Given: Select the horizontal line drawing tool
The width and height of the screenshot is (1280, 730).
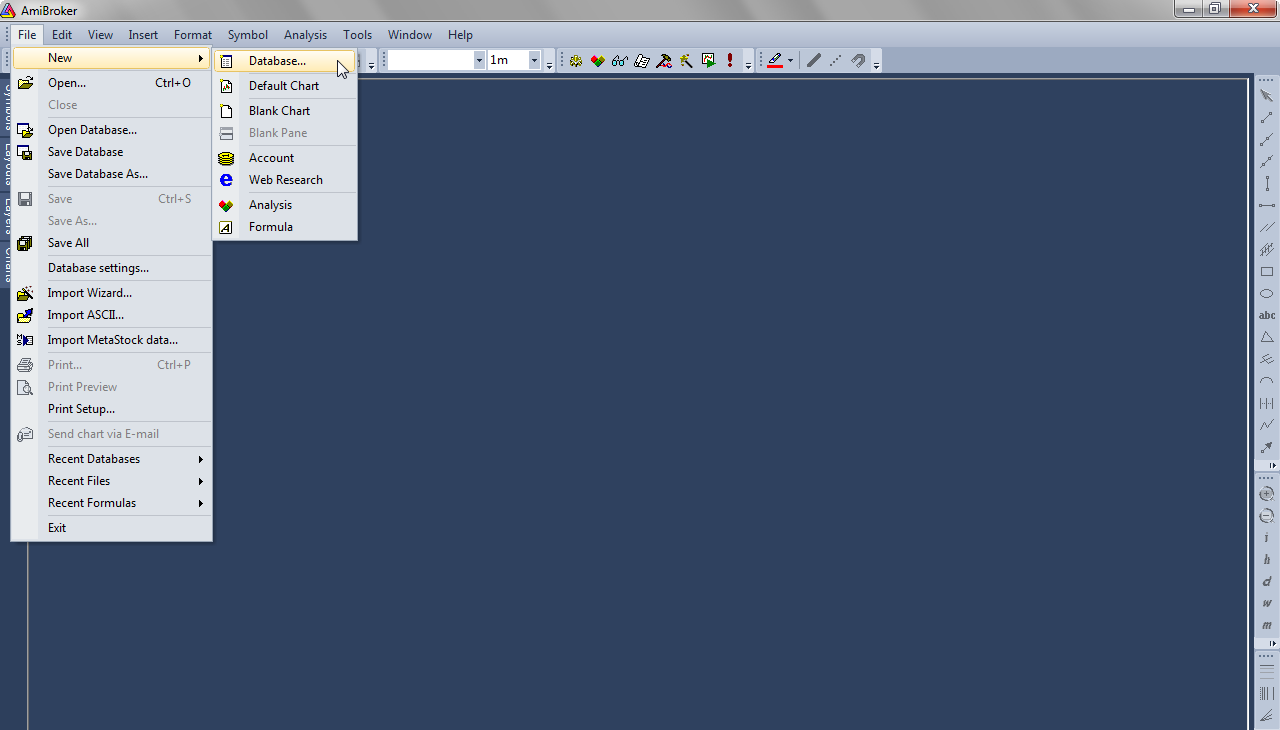Looking at the screenshot, I should coord(1267,205).
